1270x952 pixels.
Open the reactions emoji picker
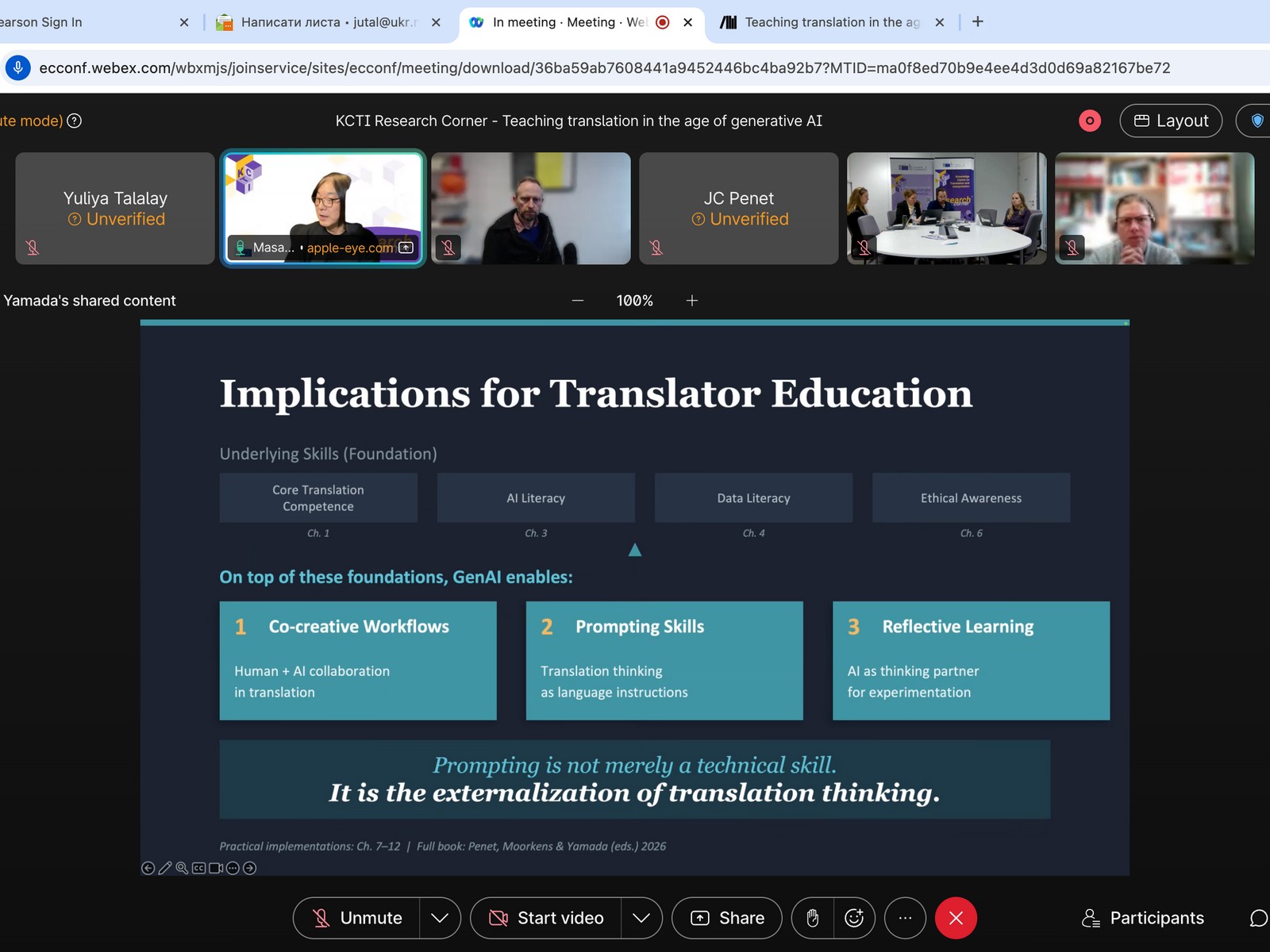(x=854, y=918)
